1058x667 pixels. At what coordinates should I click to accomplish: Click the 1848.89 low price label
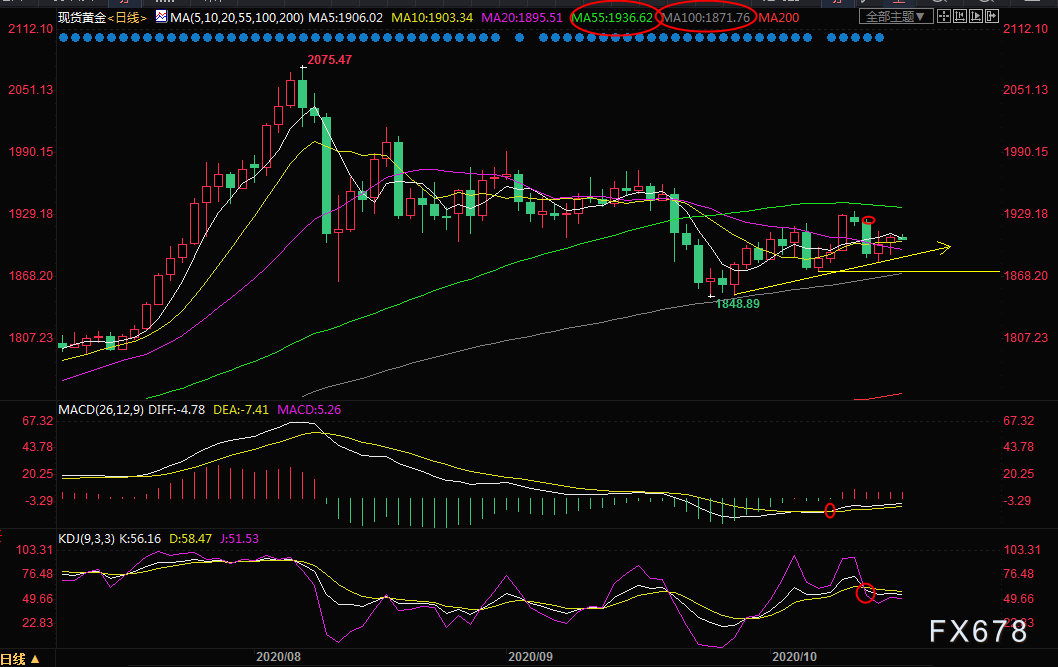click(738, 303)
